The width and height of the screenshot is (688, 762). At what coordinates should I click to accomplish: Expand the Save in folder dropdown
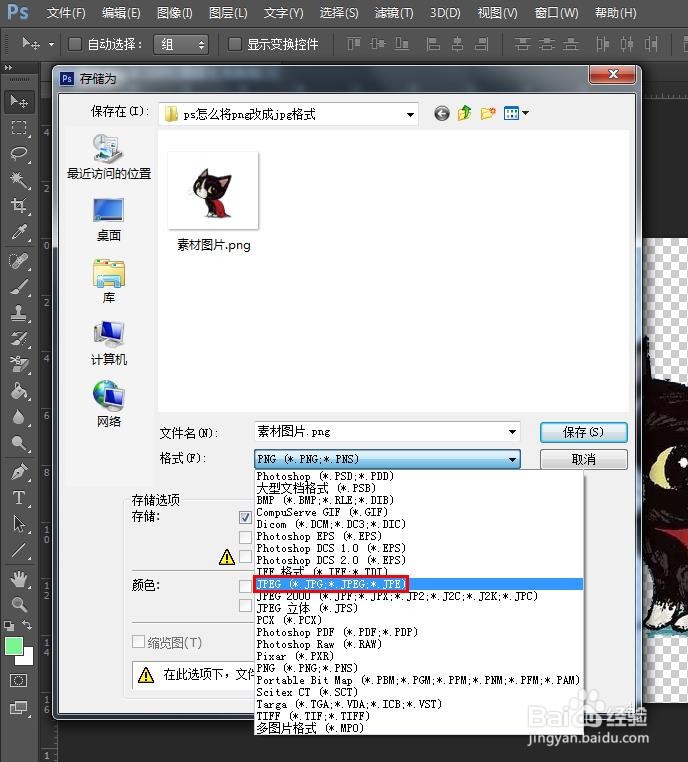click(411, 115)
